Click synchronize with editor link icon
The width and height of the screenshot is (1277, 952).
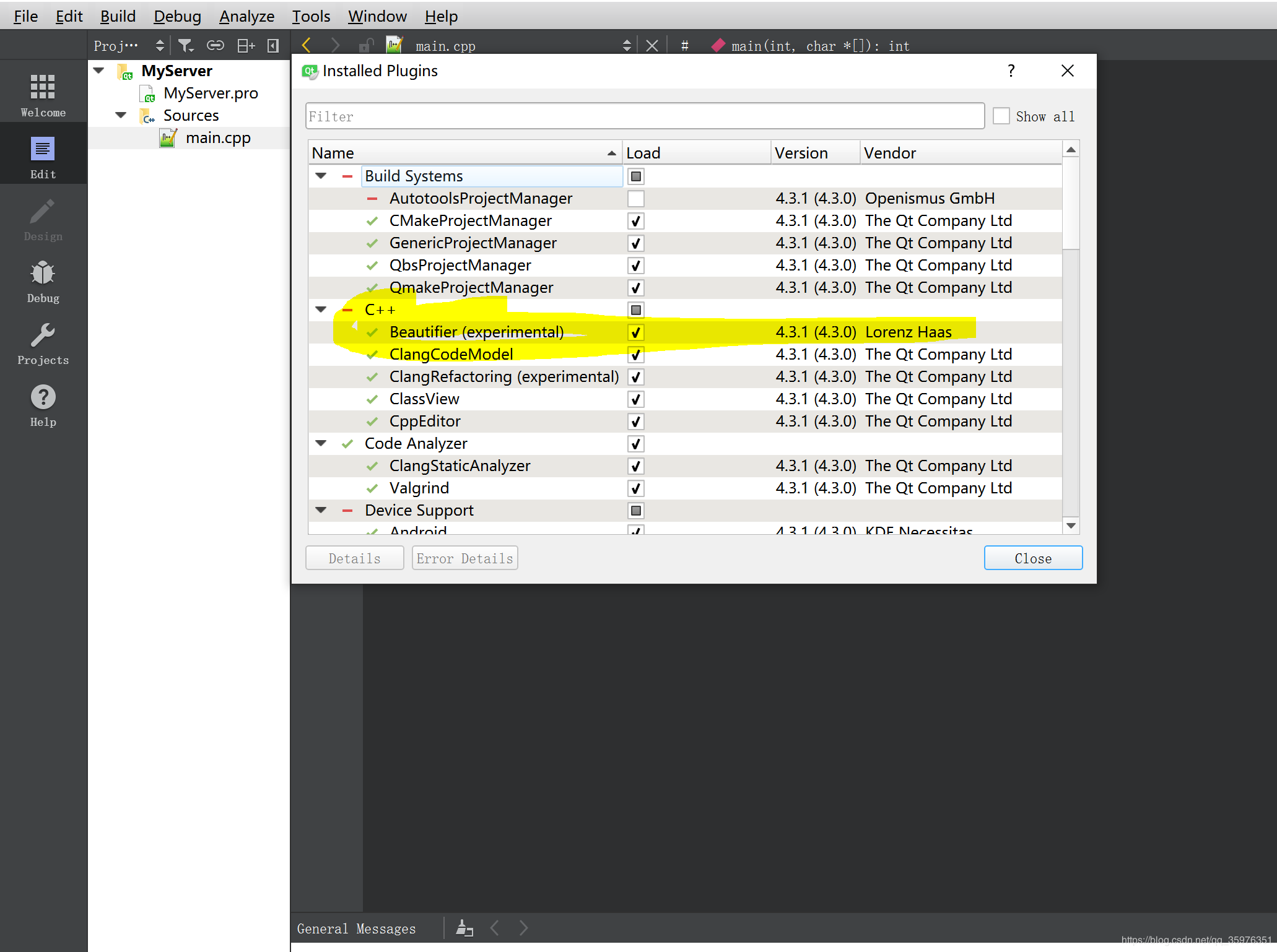pos(215,46)
